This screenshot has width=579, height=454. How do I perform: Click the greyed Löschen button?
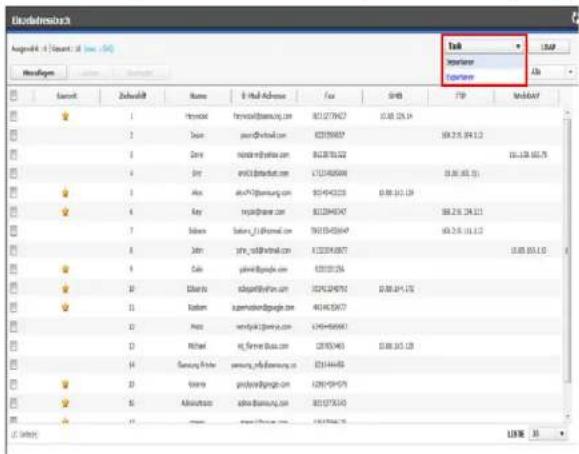point(90,73)
